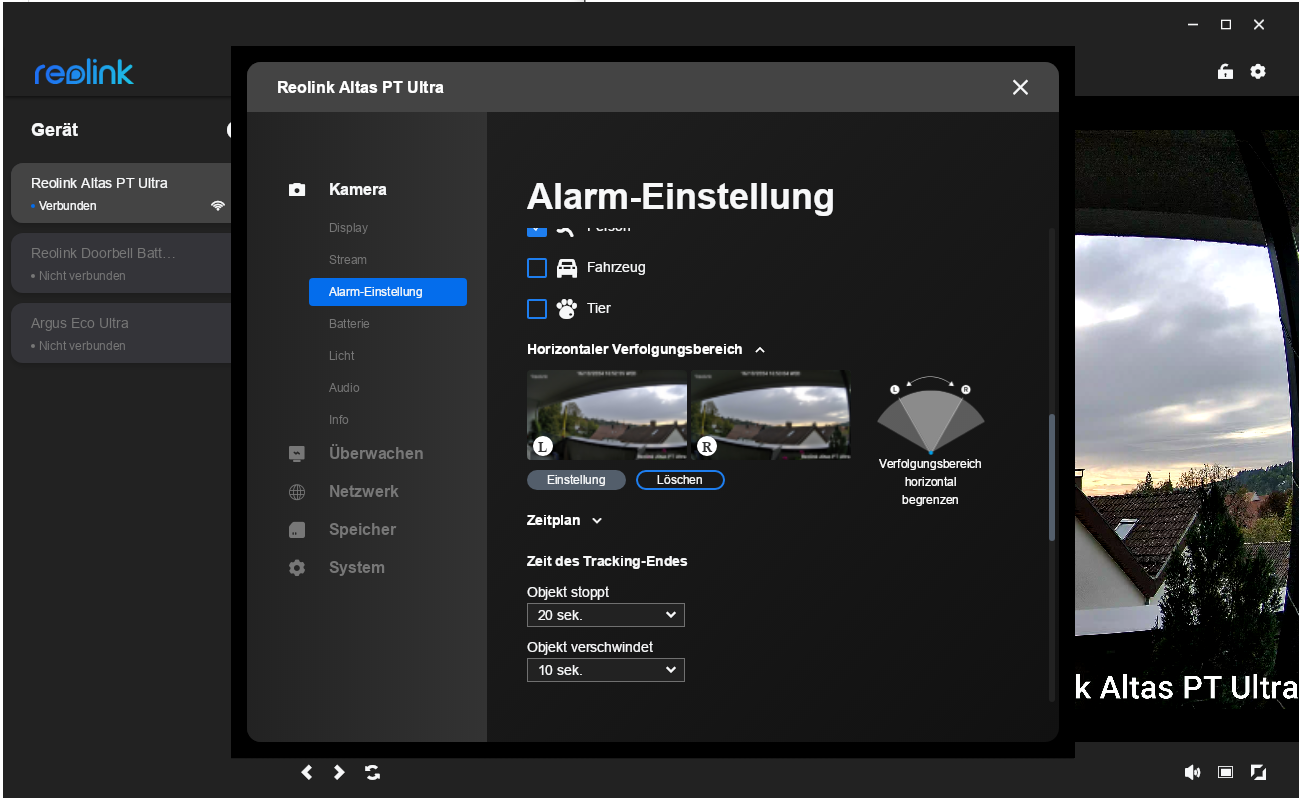Image resolution: width=1299 pixels, height=798 pixels.
Task: Open the Objekt verschwindet dropdown
Action: click(605, 670)
